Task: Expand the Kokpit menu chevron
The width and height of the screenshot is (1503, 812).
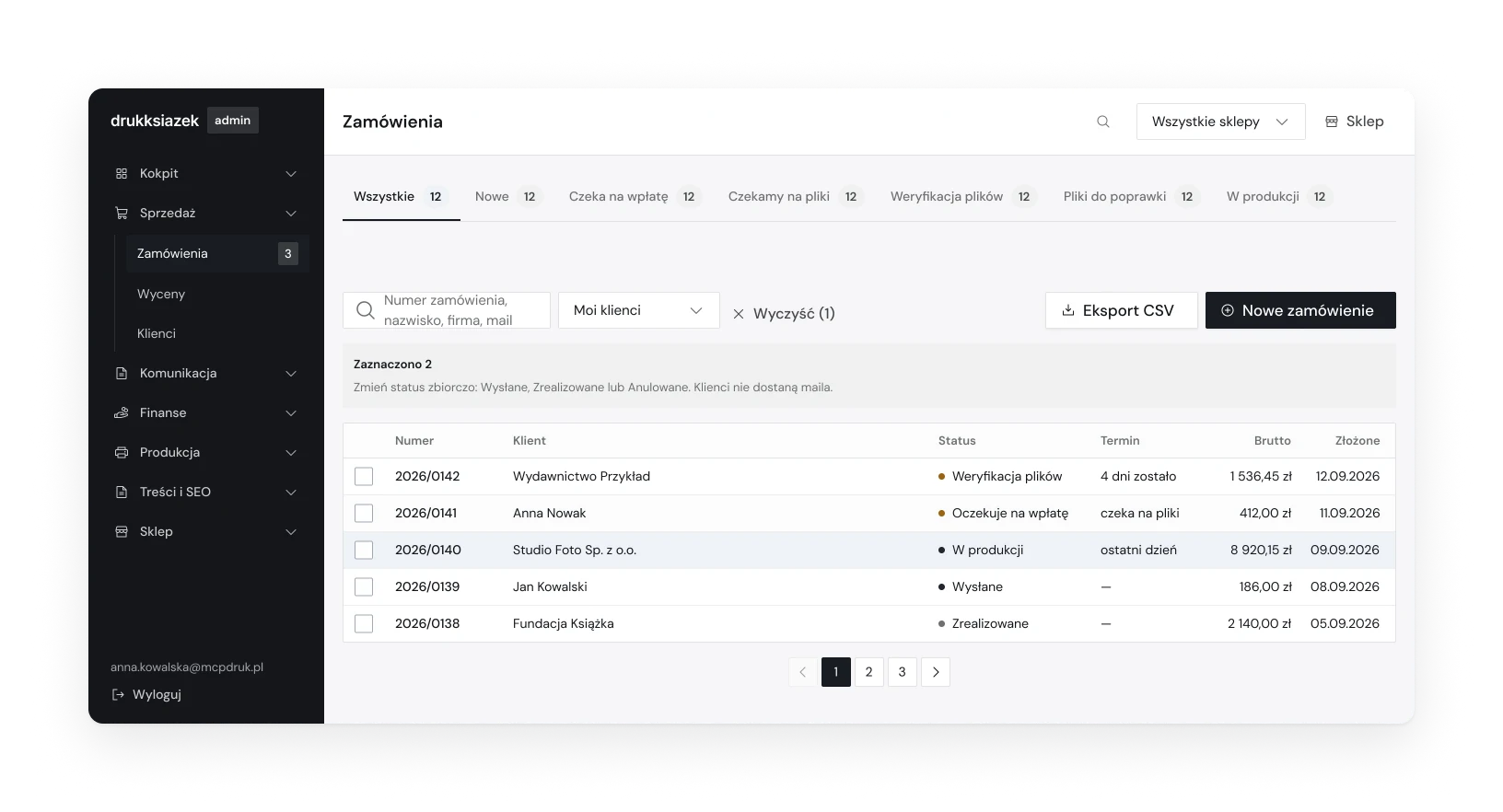Action: point(291,173)
